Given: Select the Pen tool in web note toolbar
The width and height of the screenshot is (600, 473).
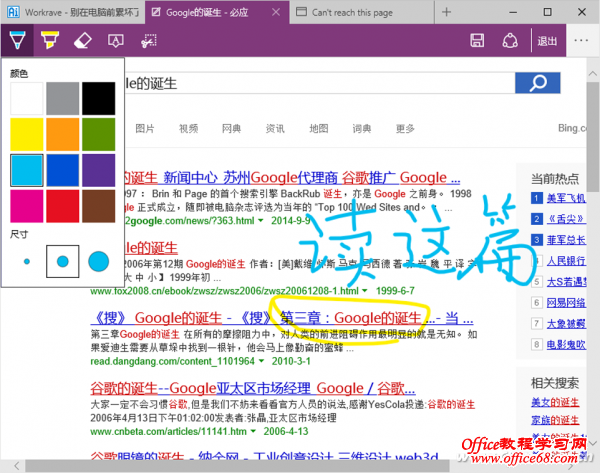Looking at the screenshot, I should coord(16,41).
